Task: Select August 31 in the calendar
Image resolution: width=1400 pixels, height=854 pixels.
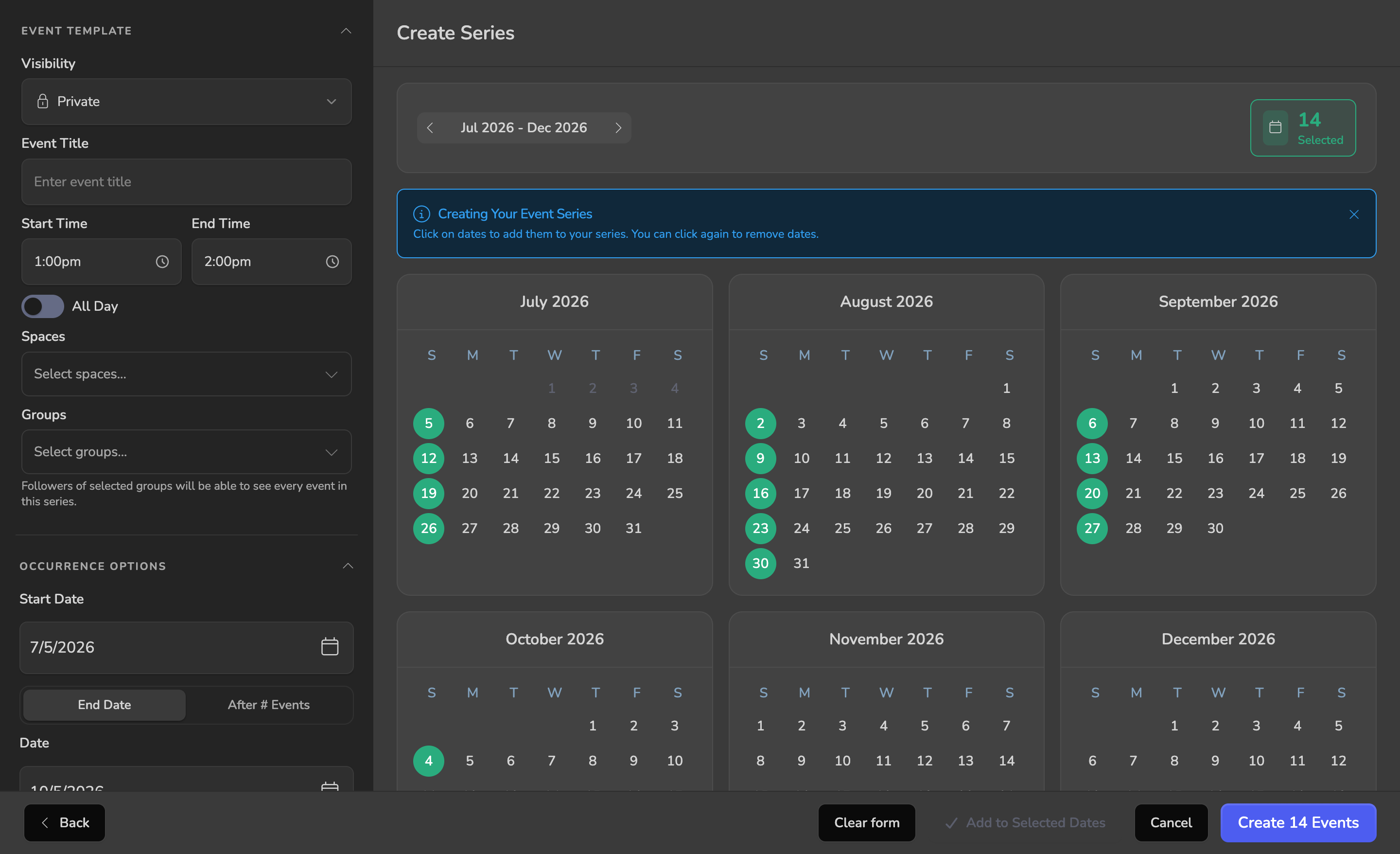Action: (802, 564)
